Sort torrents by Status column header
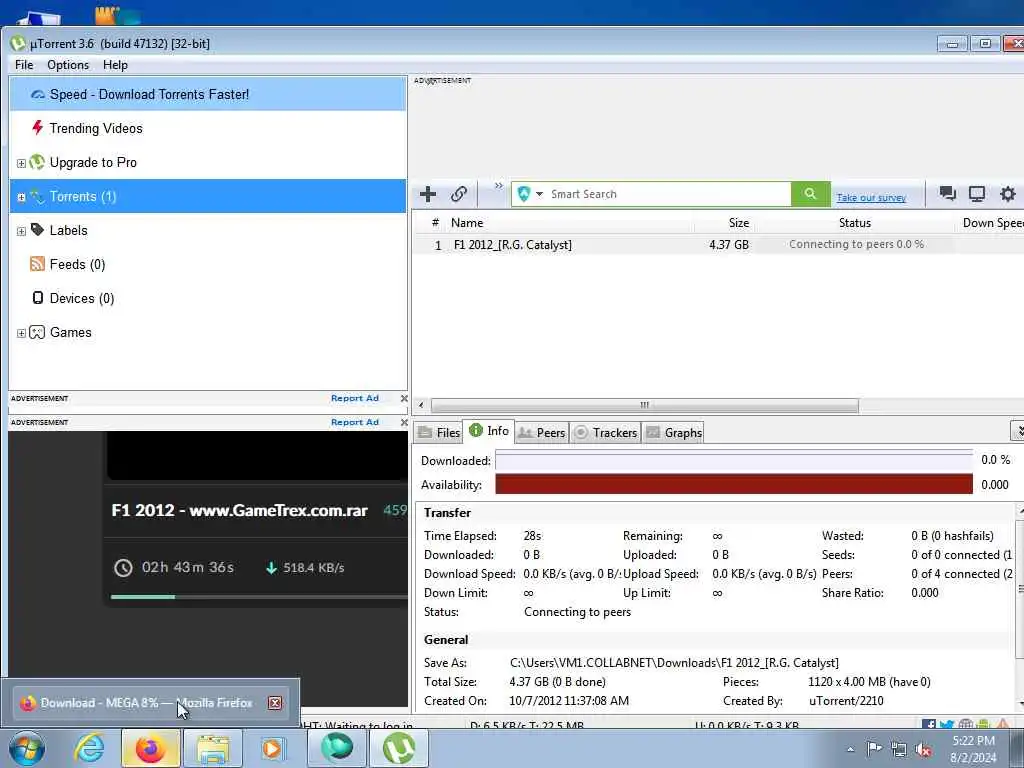 point(855,223)
